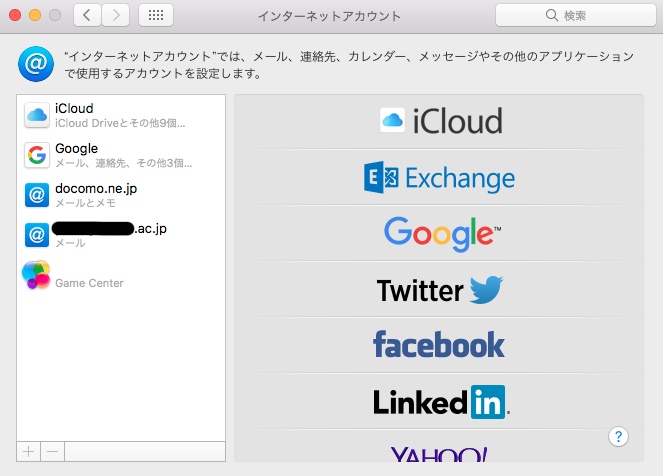Select the 'docomo.ne.jp' account name
Image resolution: width=663 pixels, height=476 pixels.
(x=96, y=189)
